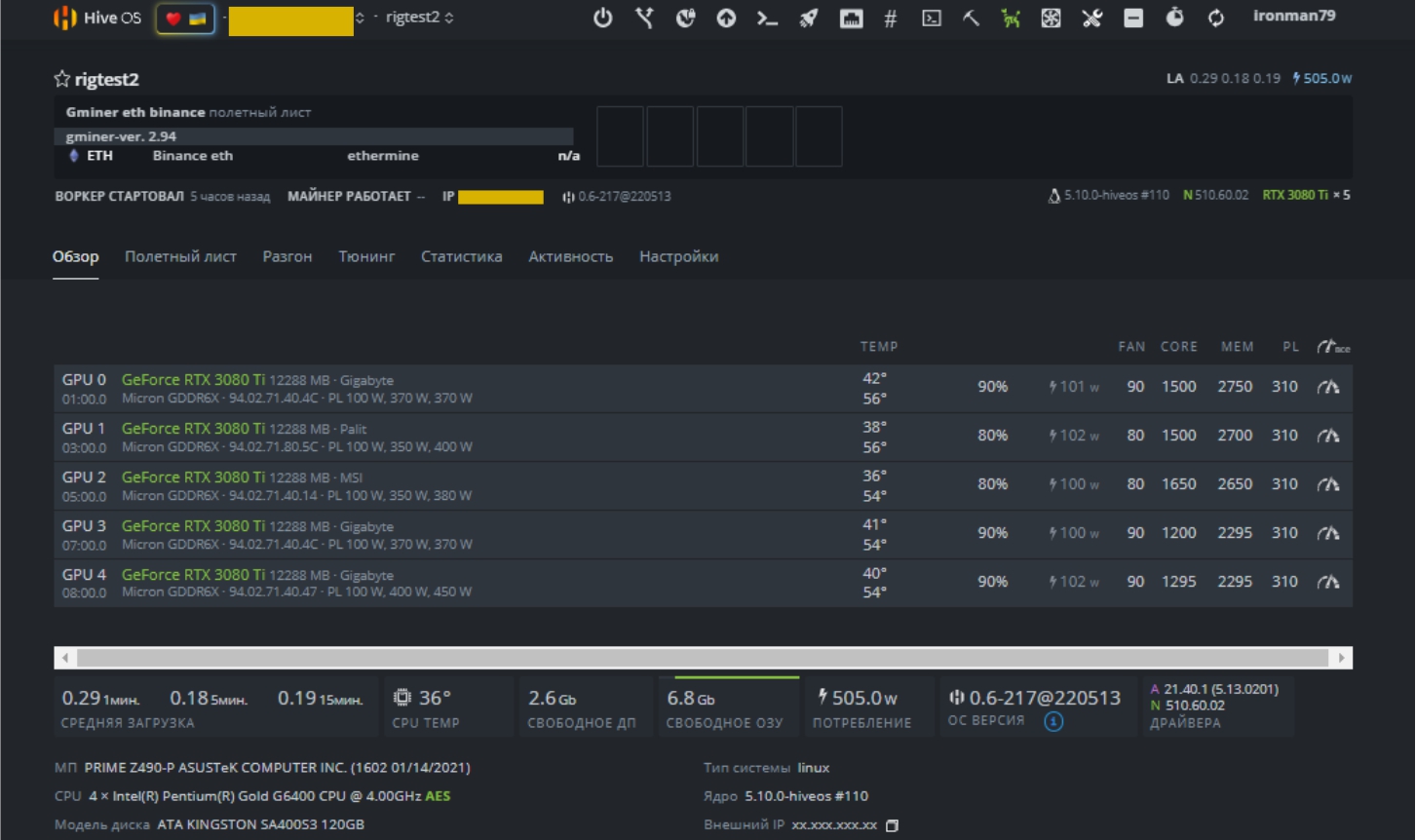The image size is (1416, 840).
Task: Click the GPU 1 overclock speedometer icon
Action: pos(1328,436)
